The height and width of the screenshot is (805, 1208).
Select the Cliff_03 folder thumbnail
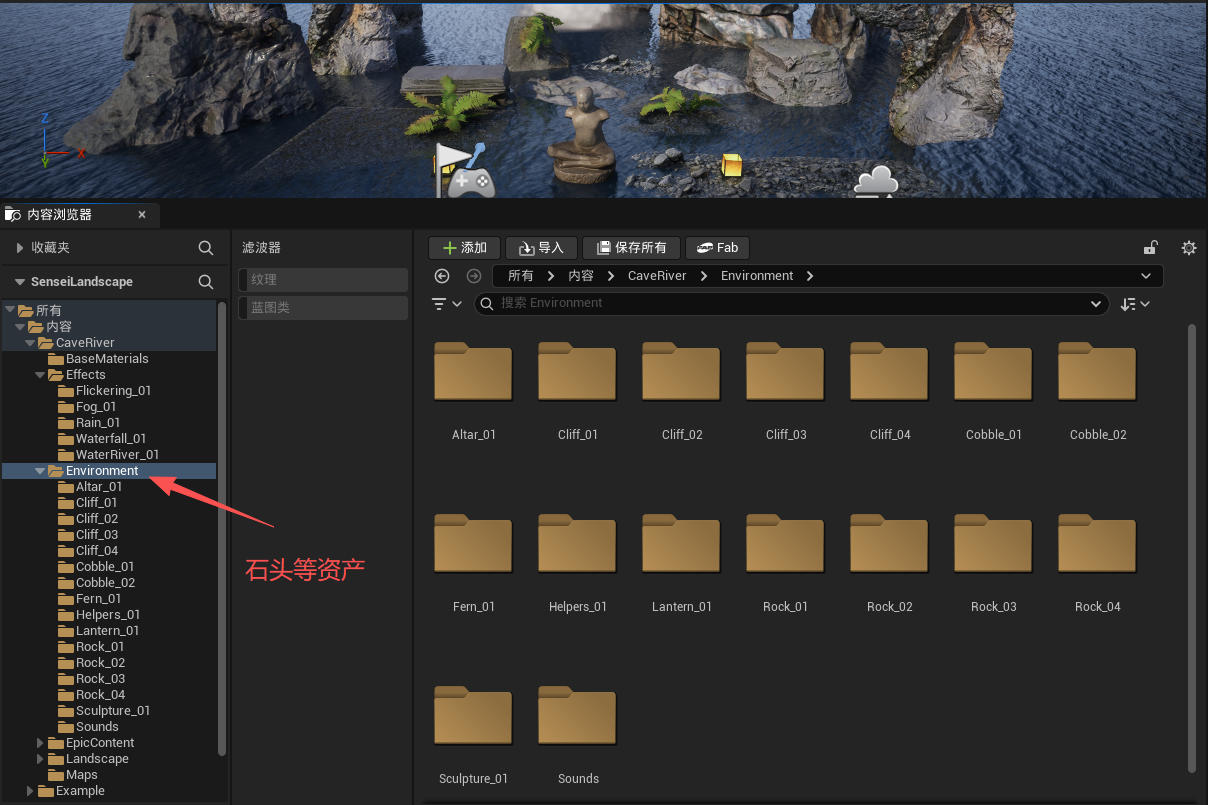(x=786, y=372)
